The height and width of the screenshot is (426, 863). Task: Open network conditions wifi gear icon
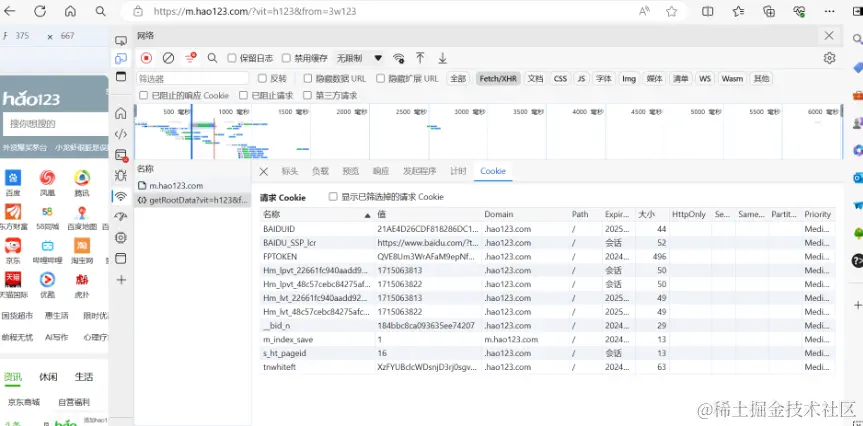click(398, 58)
